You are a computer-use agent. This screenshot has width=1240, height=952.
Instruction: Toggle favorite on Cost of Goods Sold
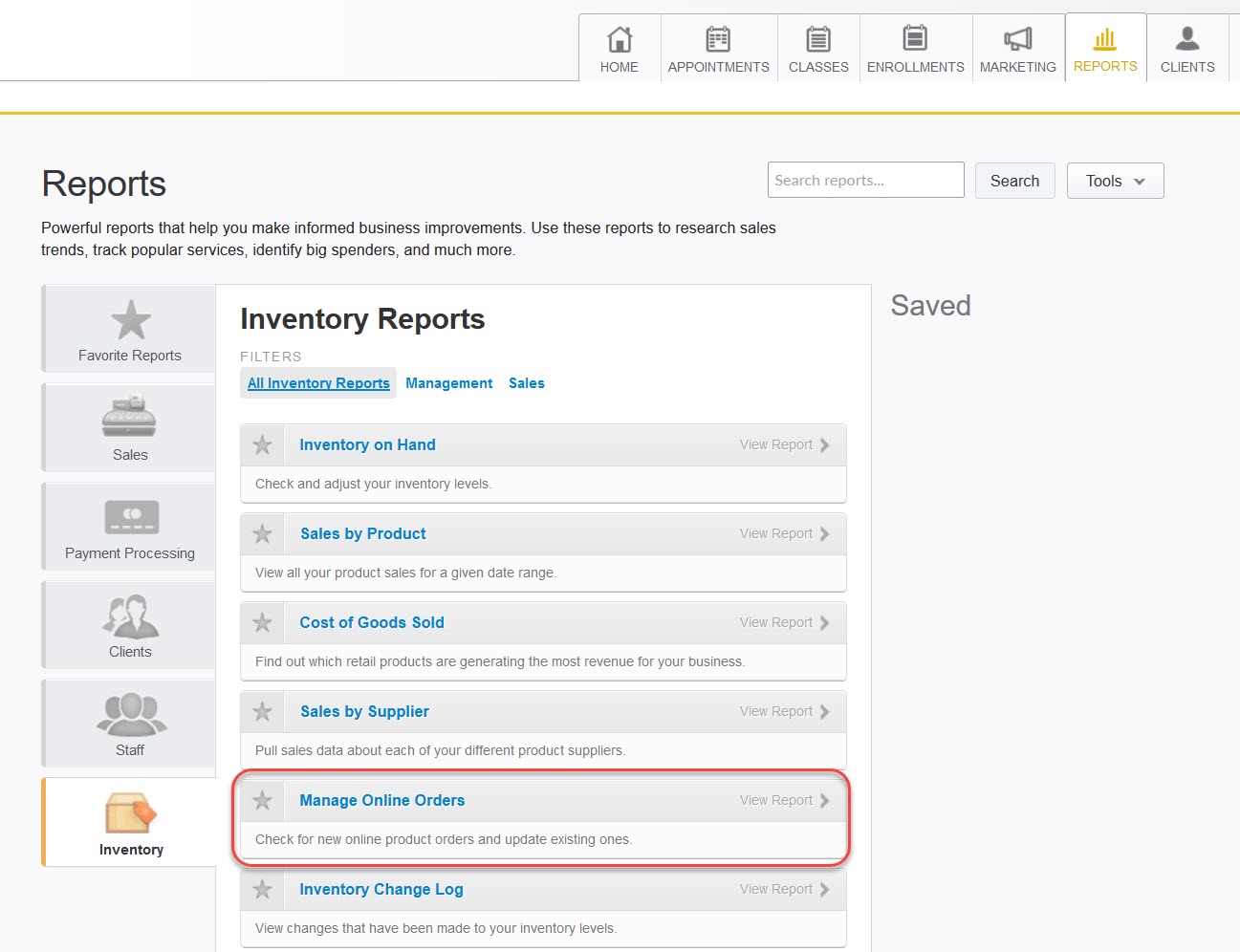point(262,622)
